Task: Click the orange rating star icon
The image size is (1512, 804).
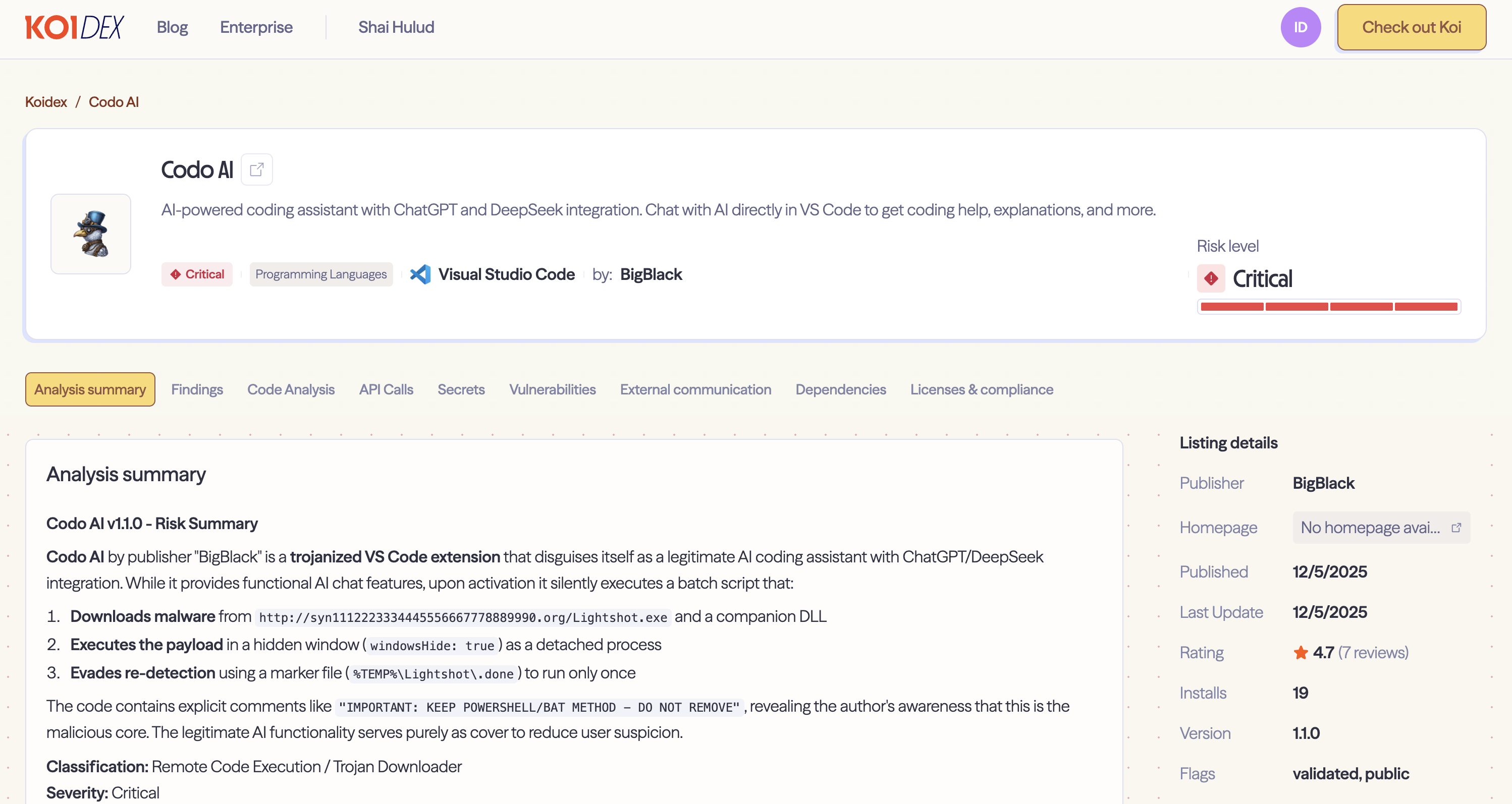Action: (x=1300, y=653)
